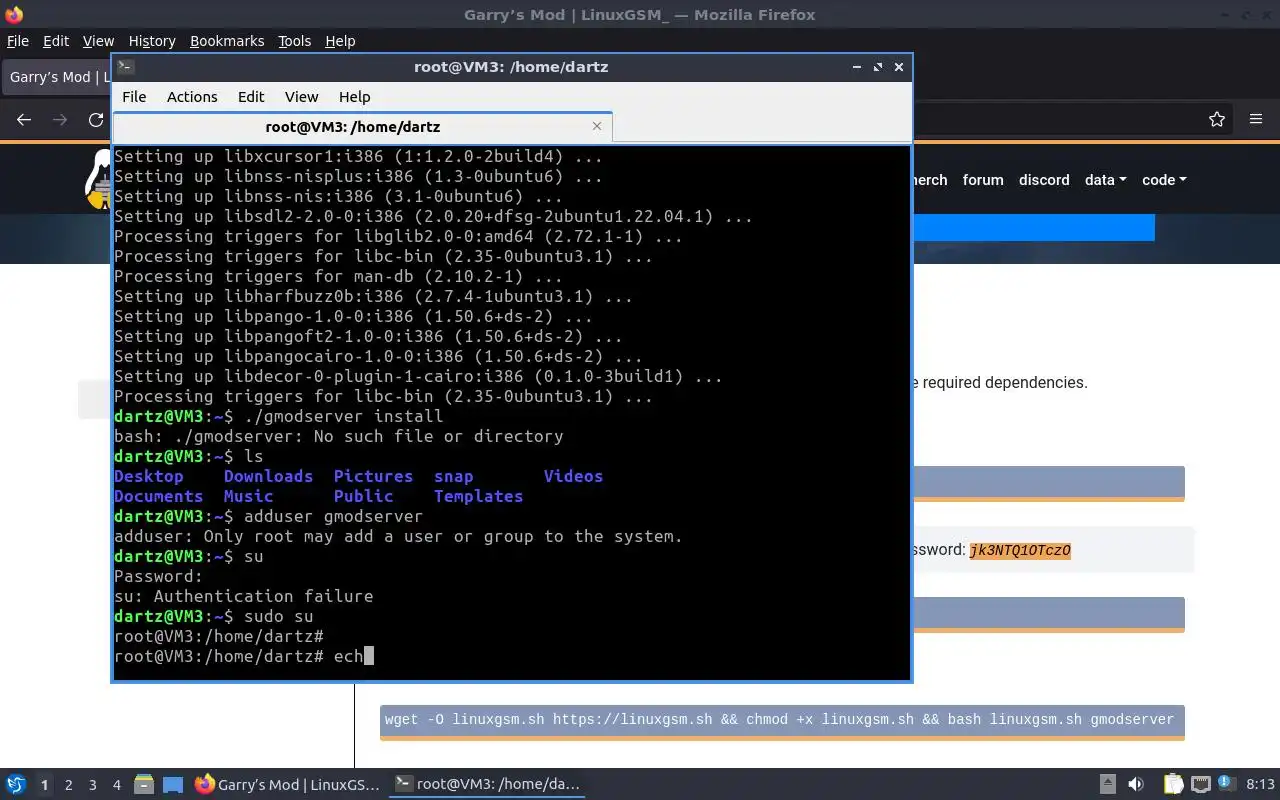Open Firefox Edit menu

pos(56,41)
